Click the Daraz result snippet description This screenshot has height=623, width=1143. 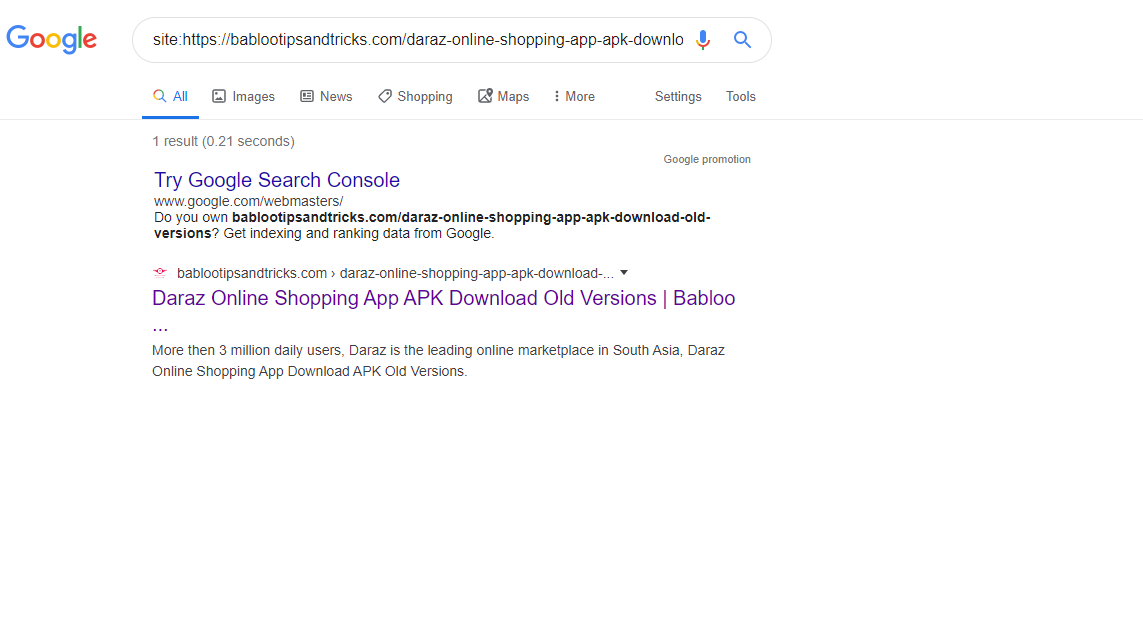point(438,361)
